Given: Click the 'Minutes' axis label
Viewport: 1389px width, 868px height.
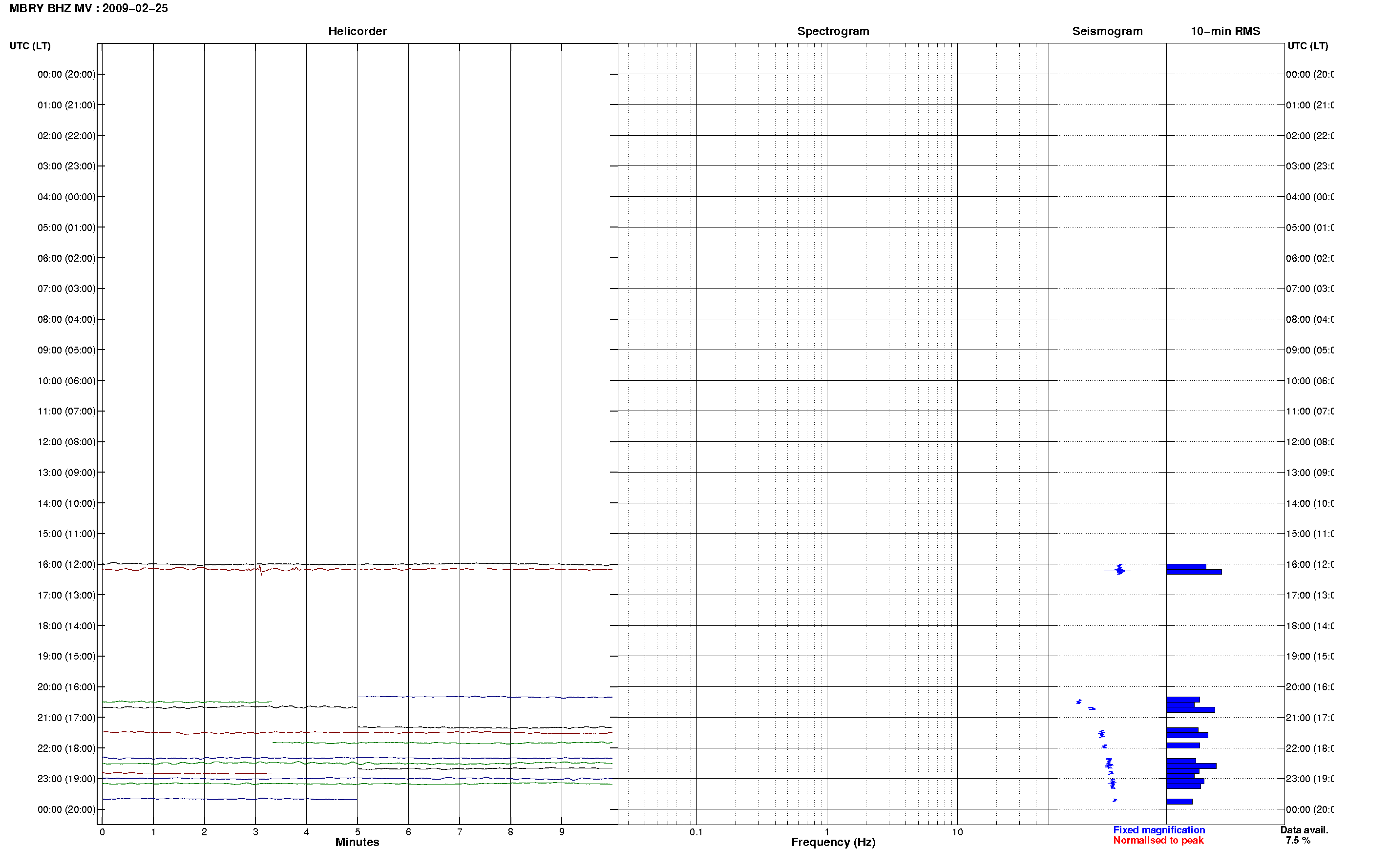Looking at the screenshot, I should (357, 842).
